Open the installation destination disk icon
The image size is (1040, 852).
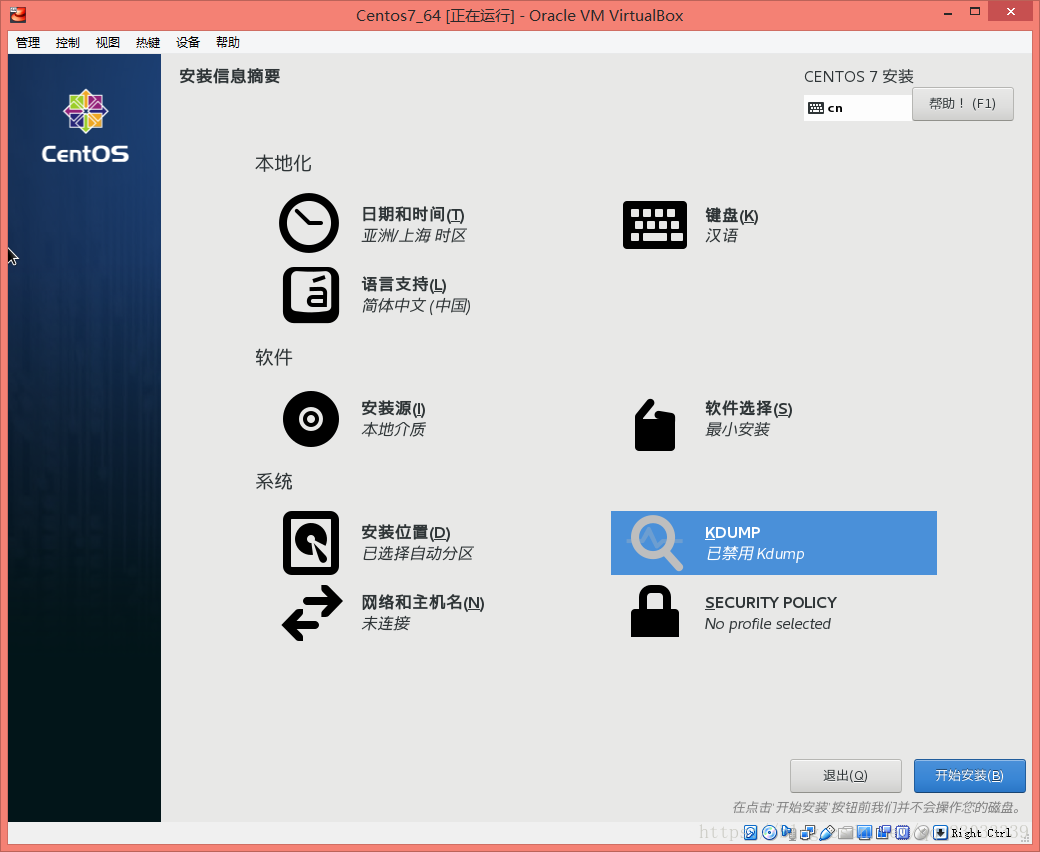pos(311,543)
